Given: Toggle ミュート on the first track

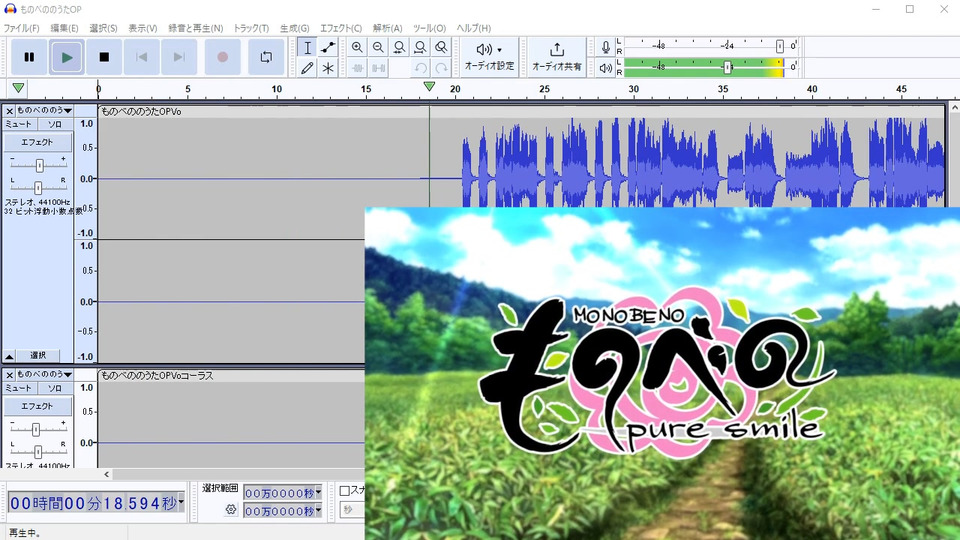Looking at the screenshot, I should [x=18, y=124].
